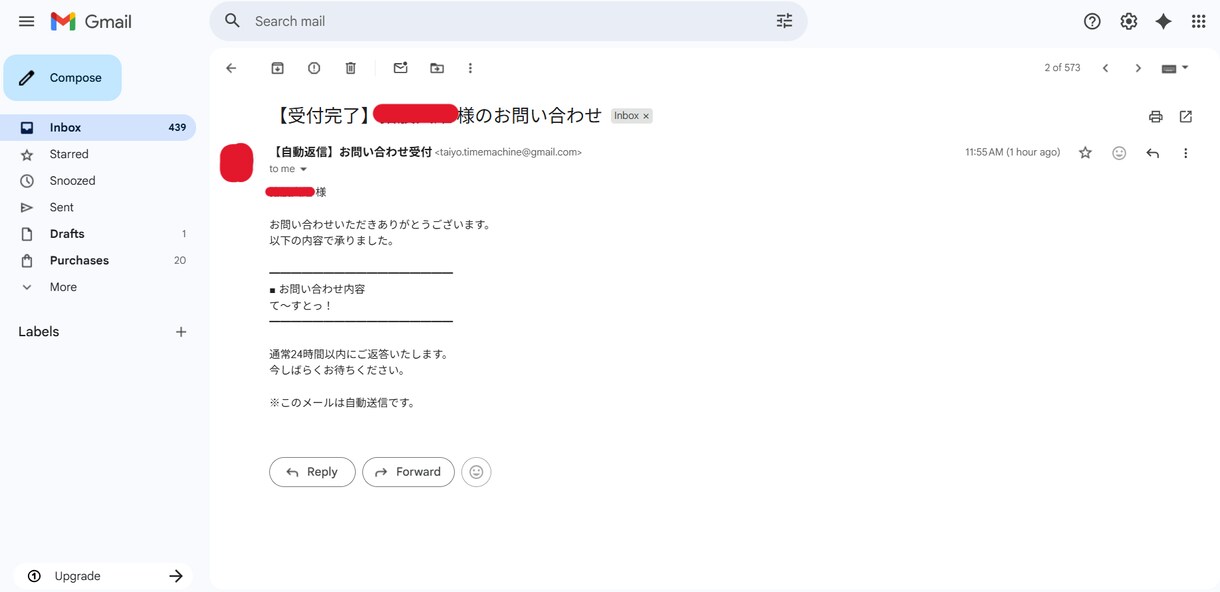1220x592 pixels.
Task: Expand the More section in sidebar
Action: pos(99,287)
